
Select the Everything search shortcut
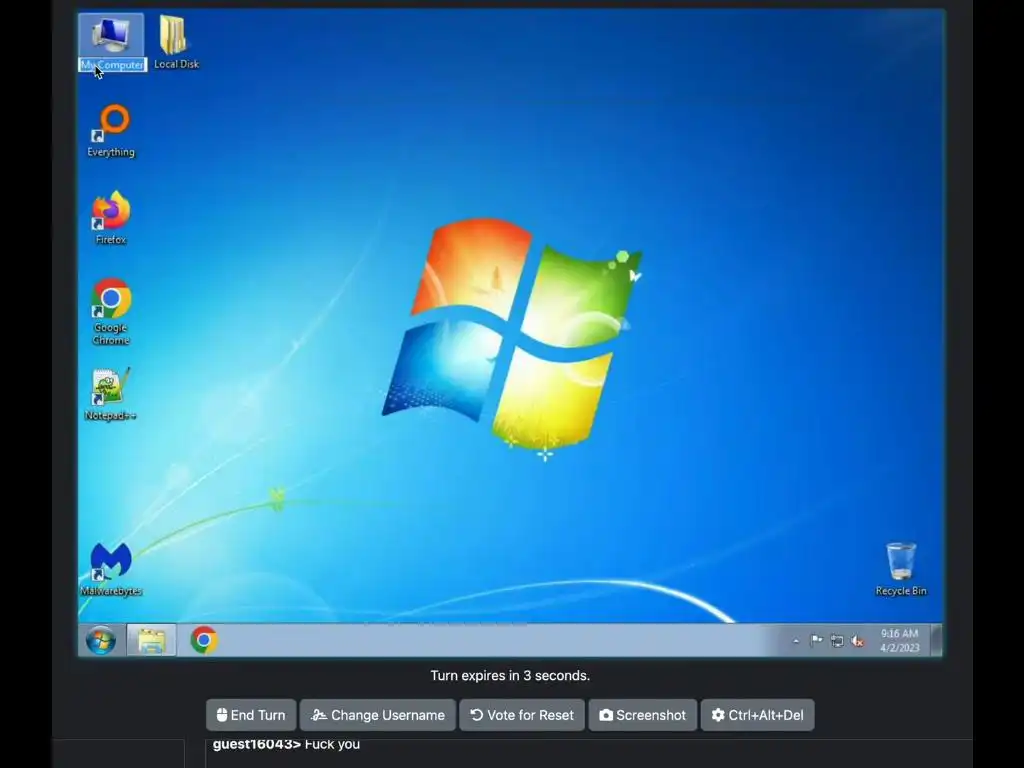111,131
